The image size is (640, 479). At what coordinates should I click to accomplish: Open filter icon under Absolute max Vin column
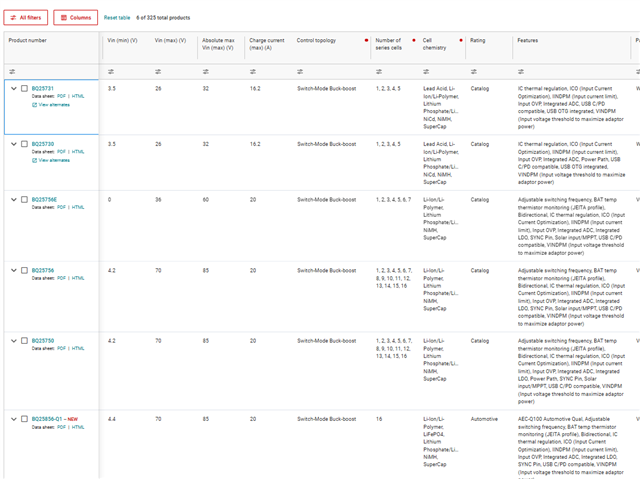[205, 71]
